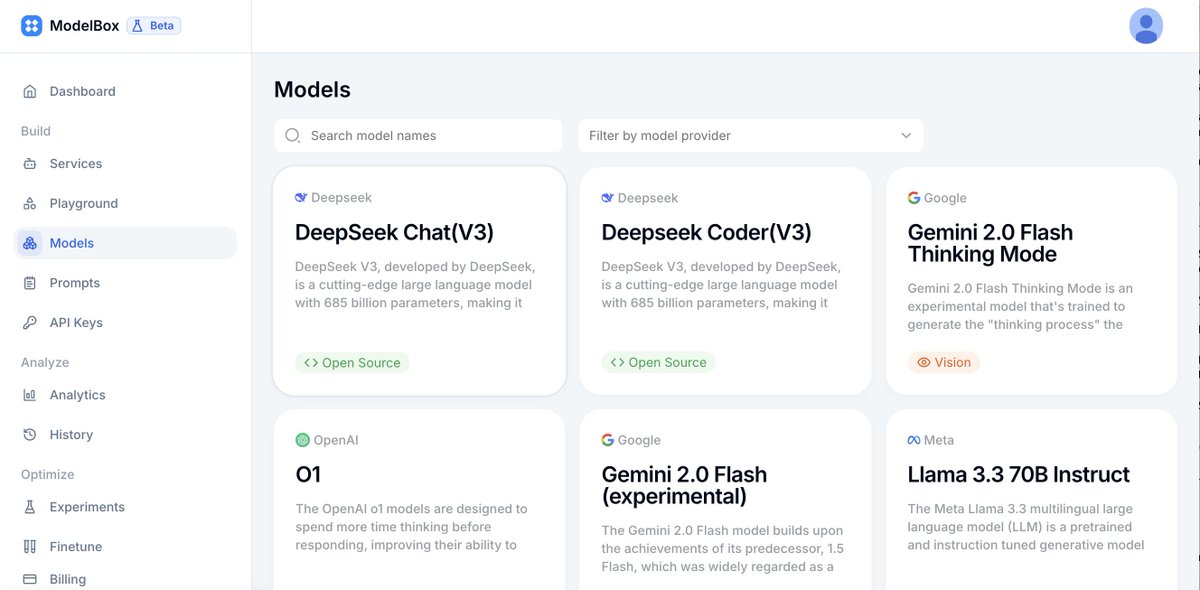
Task: Click the Optimize section label
Action: (x=48, y=475)
